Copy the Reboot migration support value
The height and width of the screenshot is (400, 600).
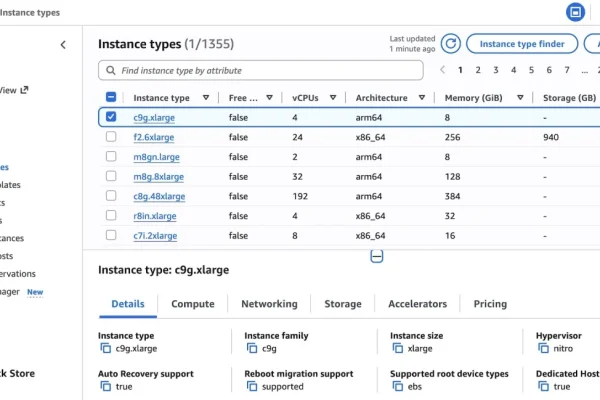252,386
